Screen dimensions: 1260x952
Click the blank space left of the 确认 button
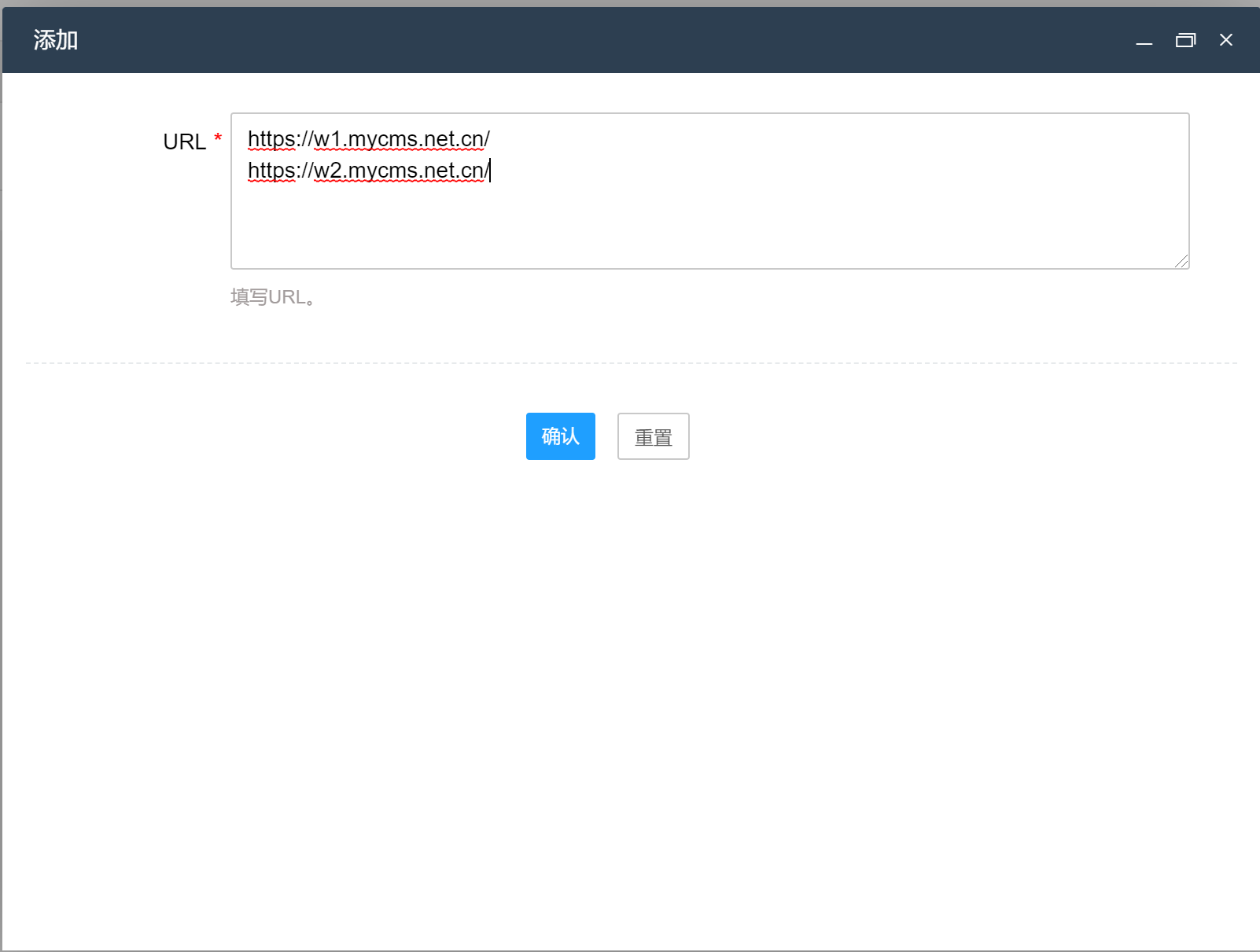point(315,436)
